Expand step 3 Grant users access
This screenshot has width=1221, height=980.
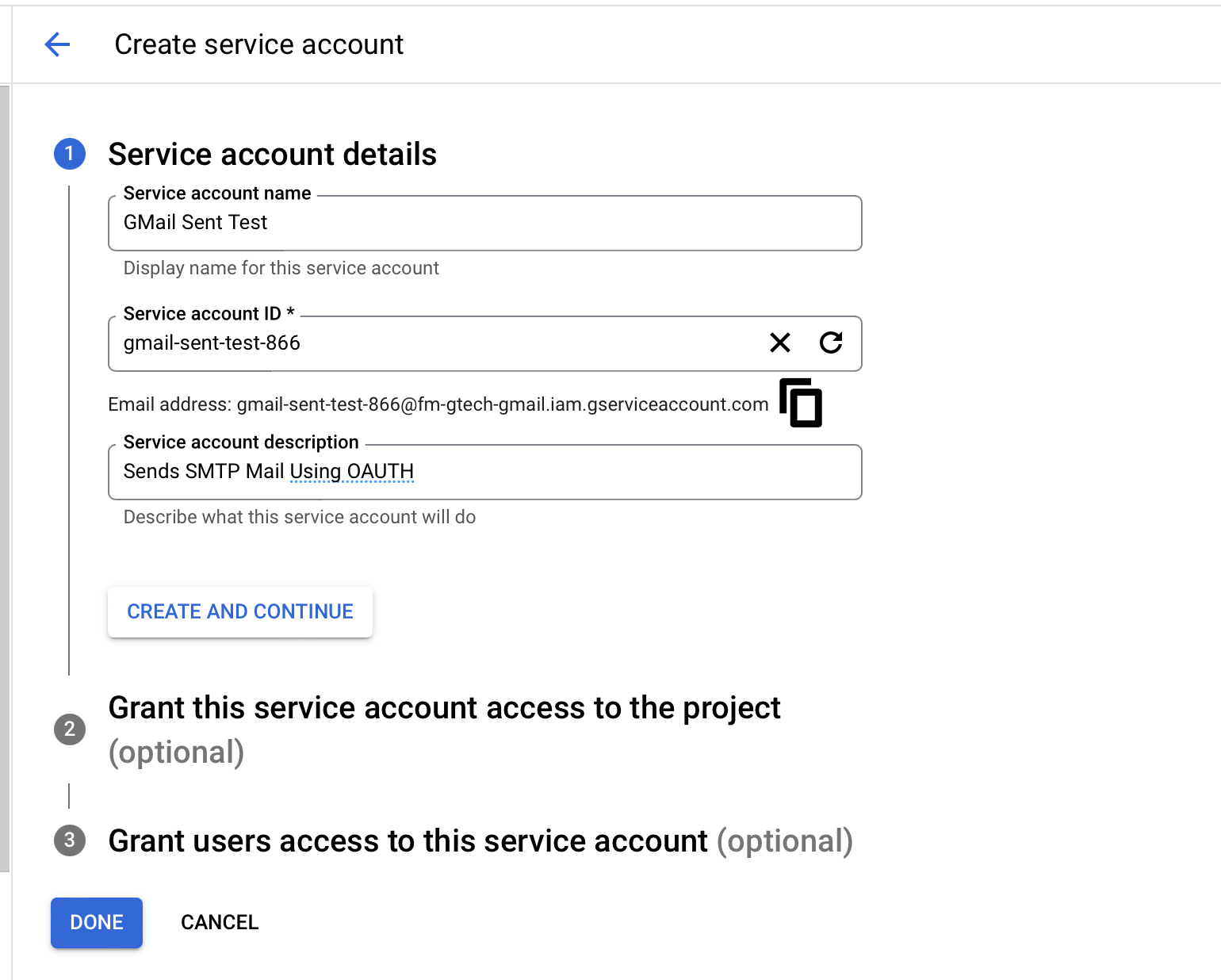tap(480, 840)
